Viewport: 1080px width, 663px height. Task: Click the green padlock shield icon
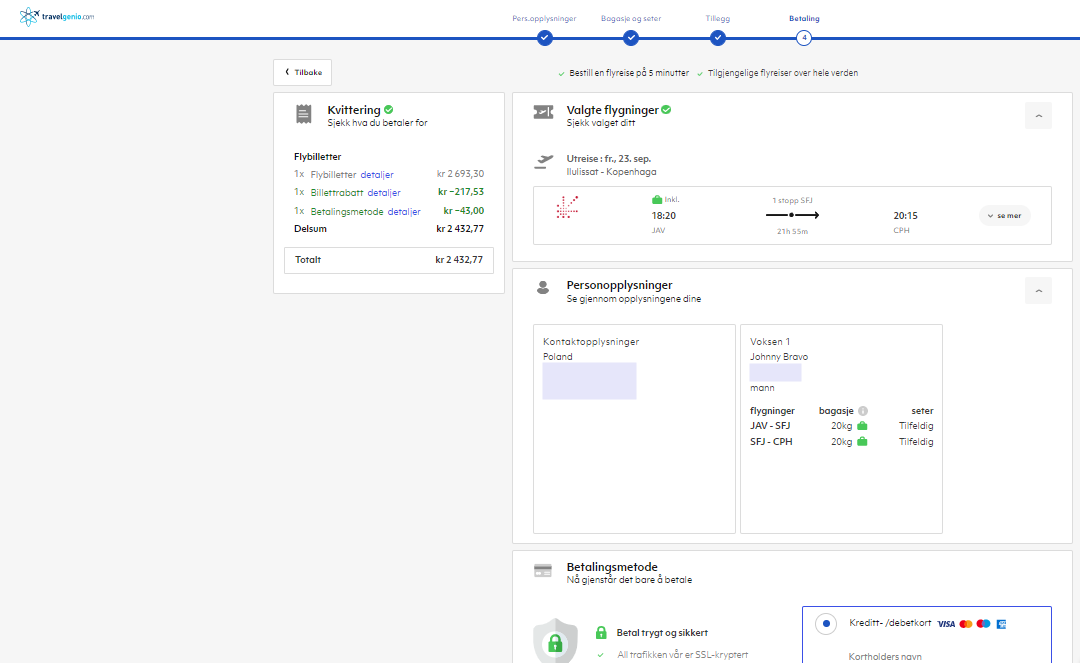point(555,640)
